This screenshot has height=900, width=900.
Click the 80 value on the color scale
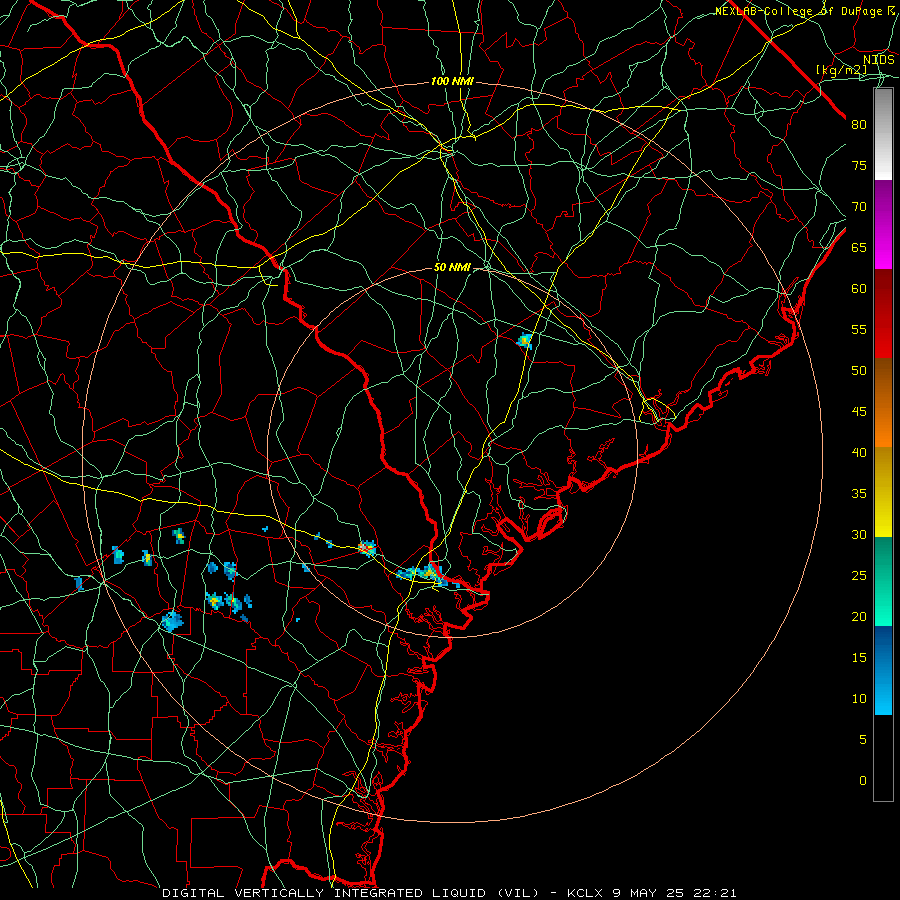pyautogui.click(x=859, y=125)
